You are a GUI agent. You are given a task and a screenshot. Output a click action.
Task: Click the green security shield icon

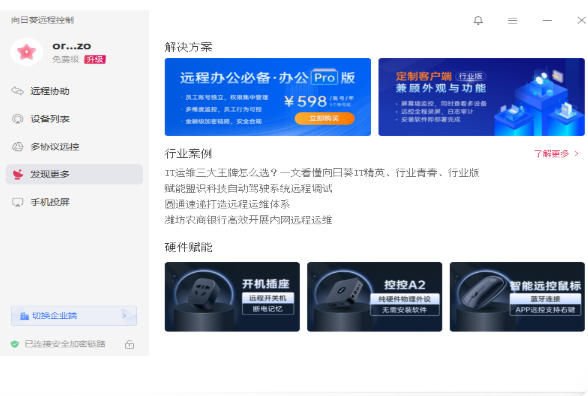point(15,344)
